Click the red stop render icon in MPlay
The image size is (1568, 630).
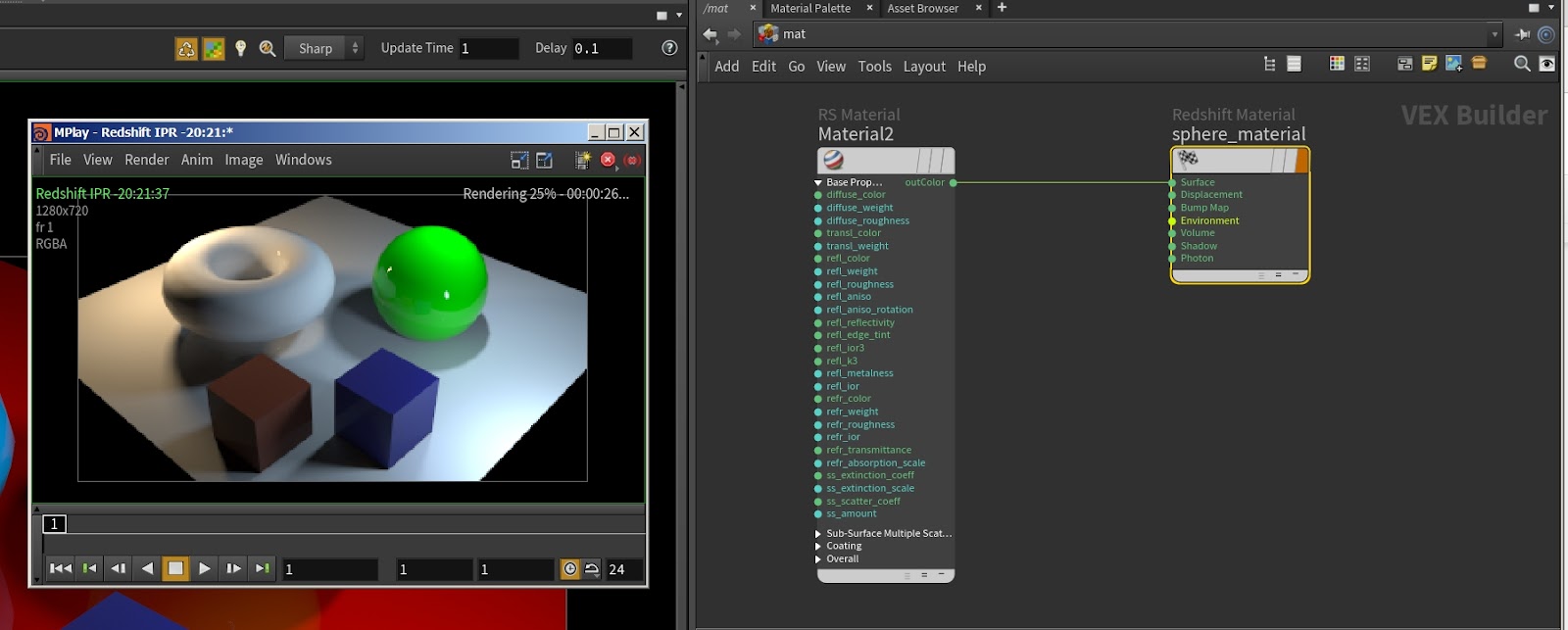click(x=608, y=160)
